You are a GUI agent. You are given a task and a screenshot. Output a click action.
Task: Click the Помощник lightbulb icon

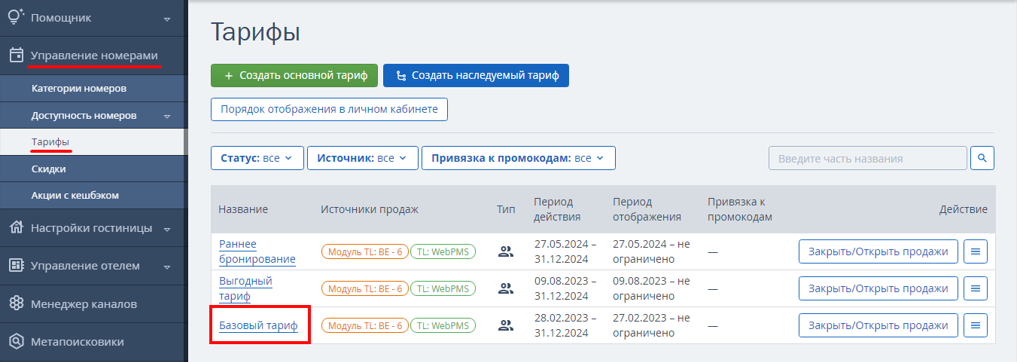[x=16, y=18]
